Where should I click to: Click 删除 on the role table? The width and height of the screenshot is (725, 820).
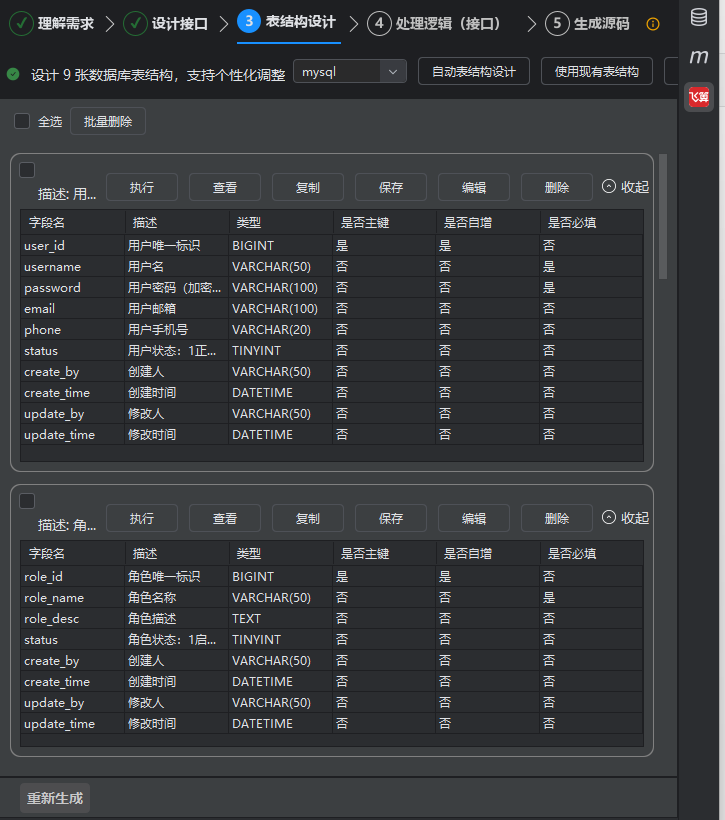click(x=557, y=518)
